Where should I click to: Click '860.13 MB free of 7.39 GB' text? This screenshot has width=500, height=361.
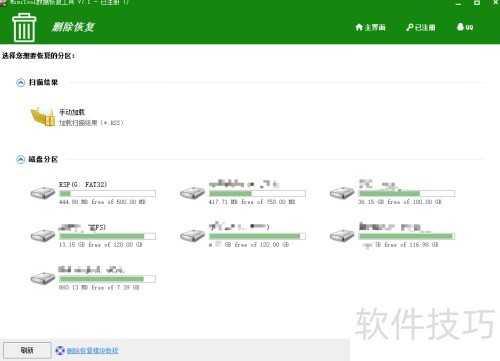(x=99, y=287)
